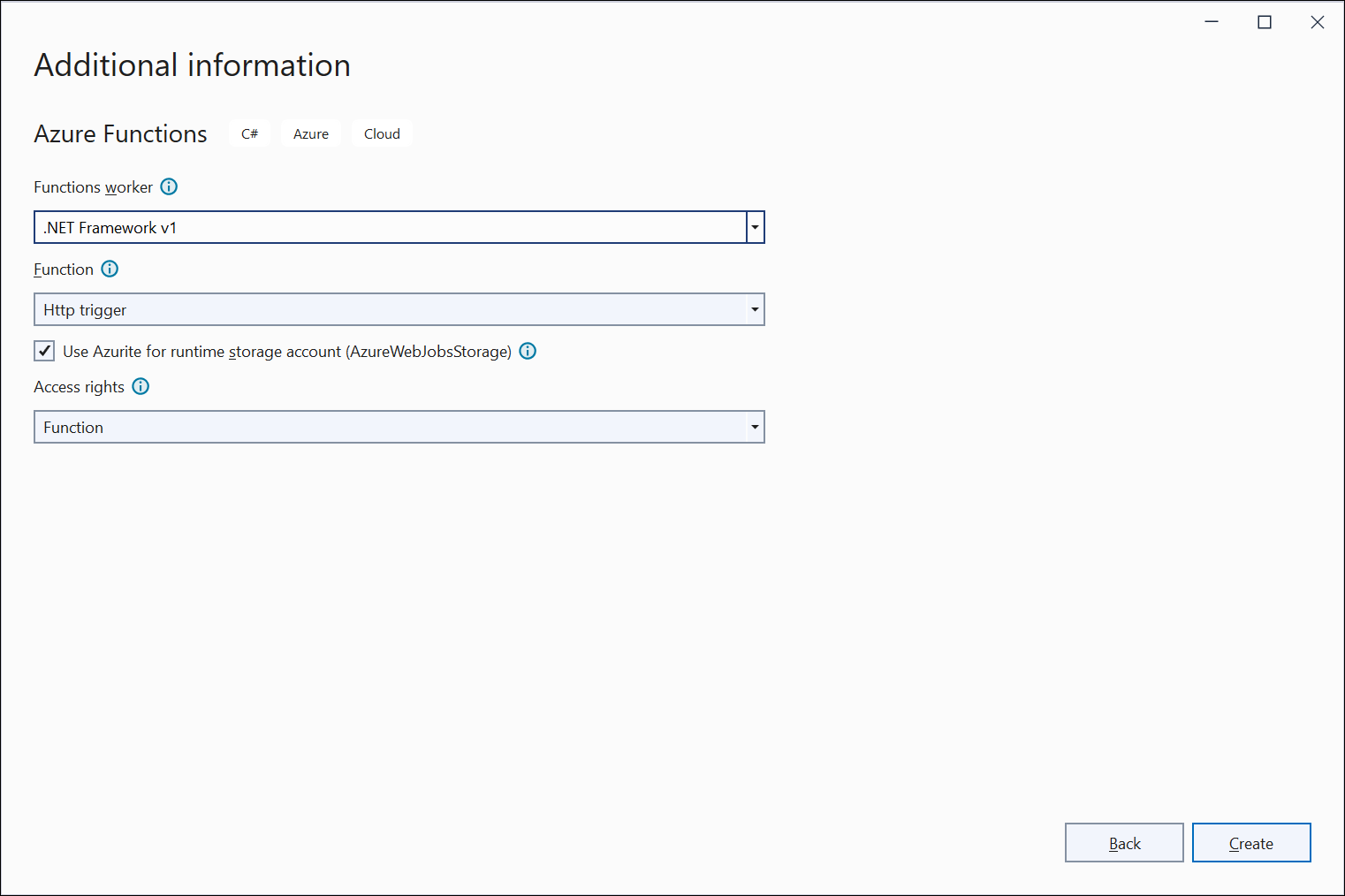Click the Cloud tag
The image size is (1345, 896).
coord(382,133)
